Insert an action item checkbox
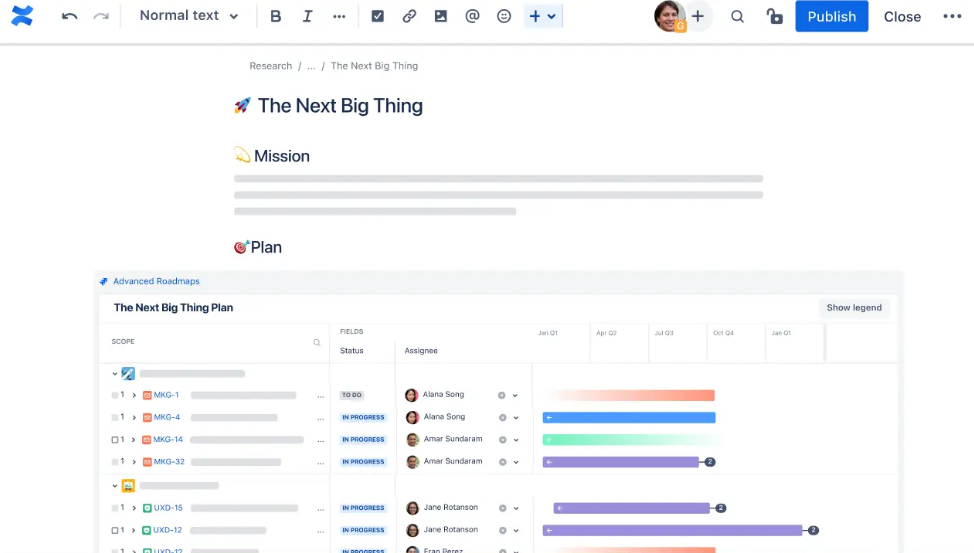 [x=377, y=16]
